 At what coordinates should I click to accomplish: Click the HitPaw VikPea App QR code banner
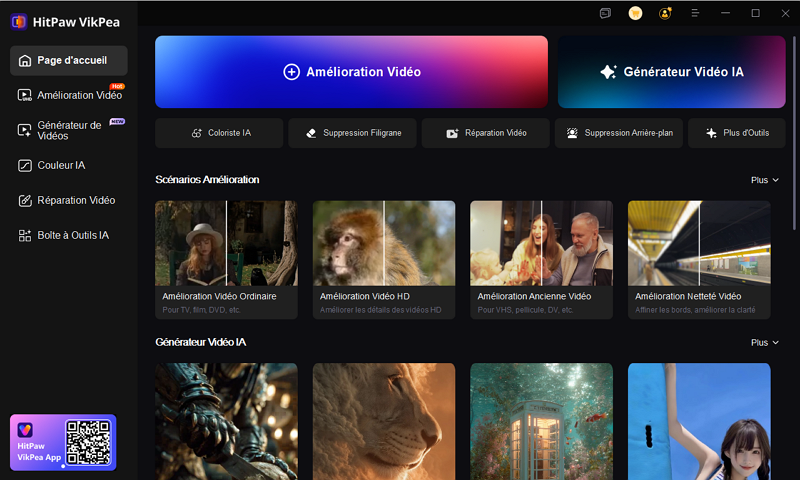click(63, 442)
